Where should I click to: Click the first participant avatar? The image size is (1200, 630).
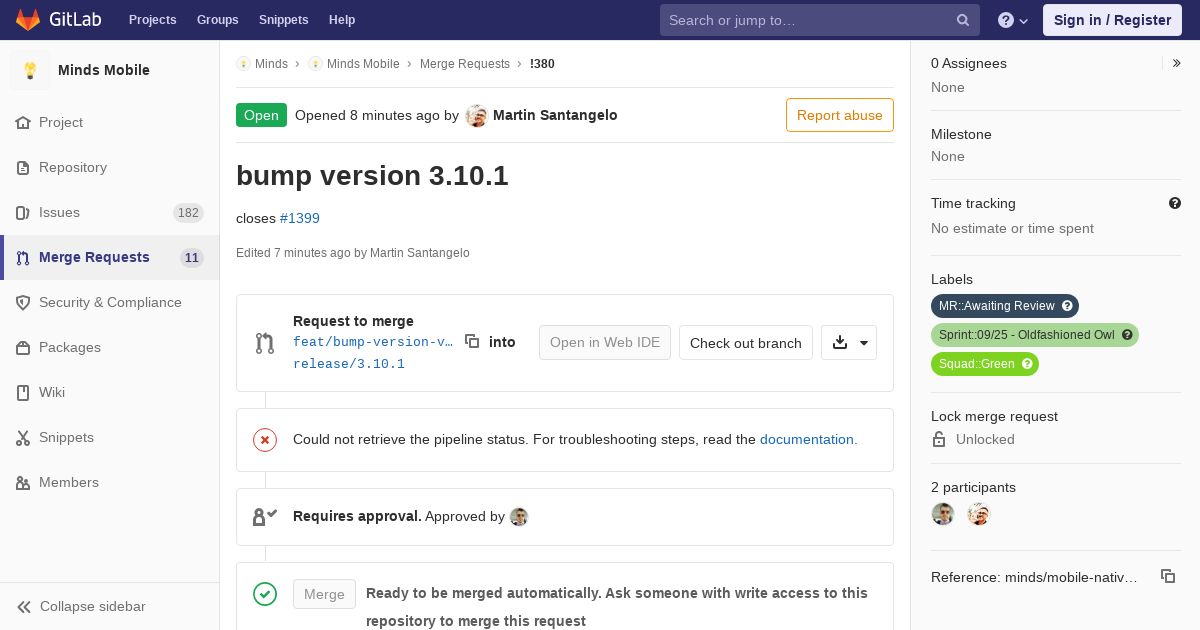point(943,514)
